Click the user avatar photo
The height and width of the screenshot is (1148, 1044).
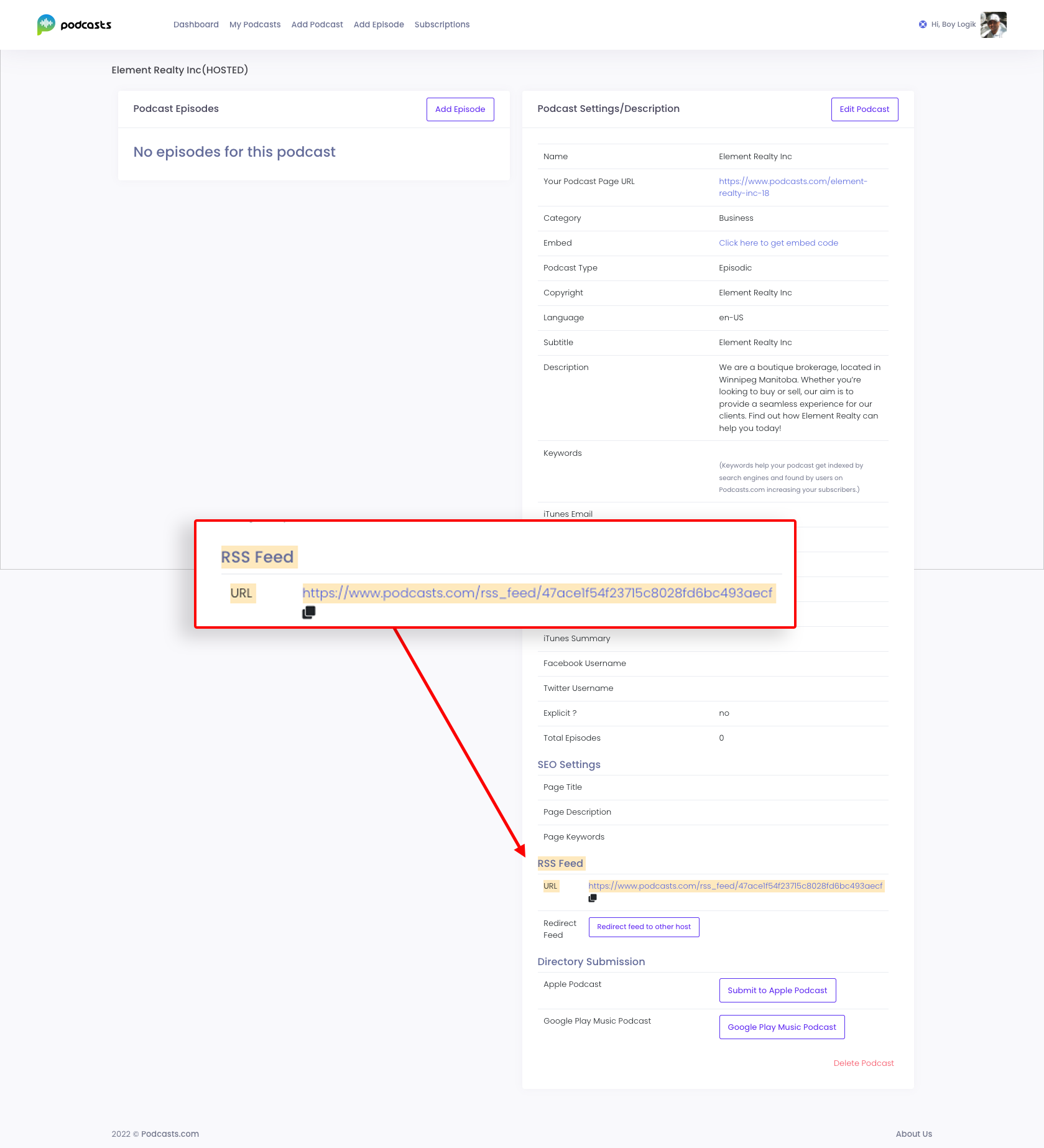pyautogui.click(x=994, y=25)
